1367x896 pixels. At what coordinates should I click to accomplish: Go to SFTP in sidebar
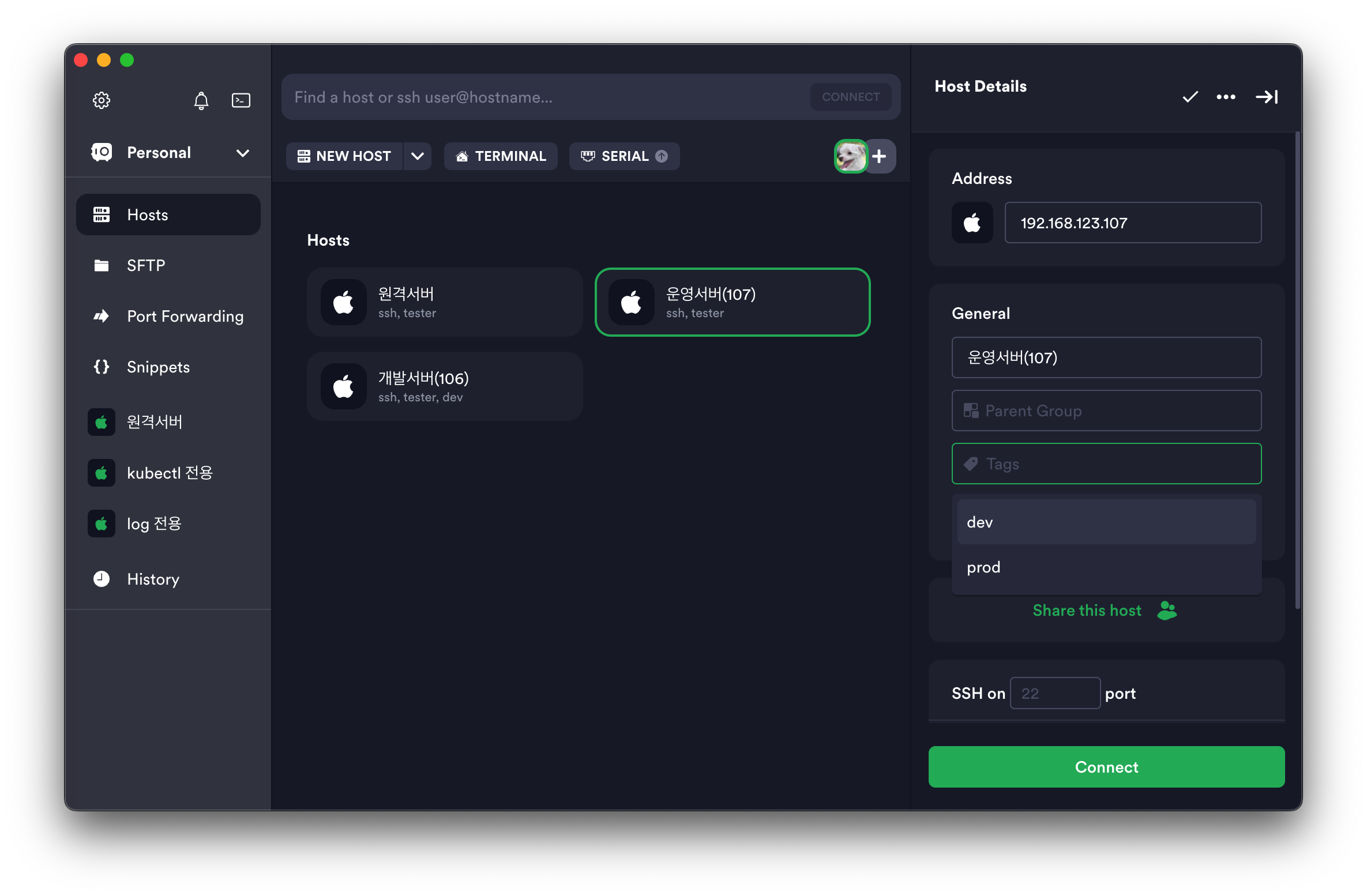(x=146, y=265)
